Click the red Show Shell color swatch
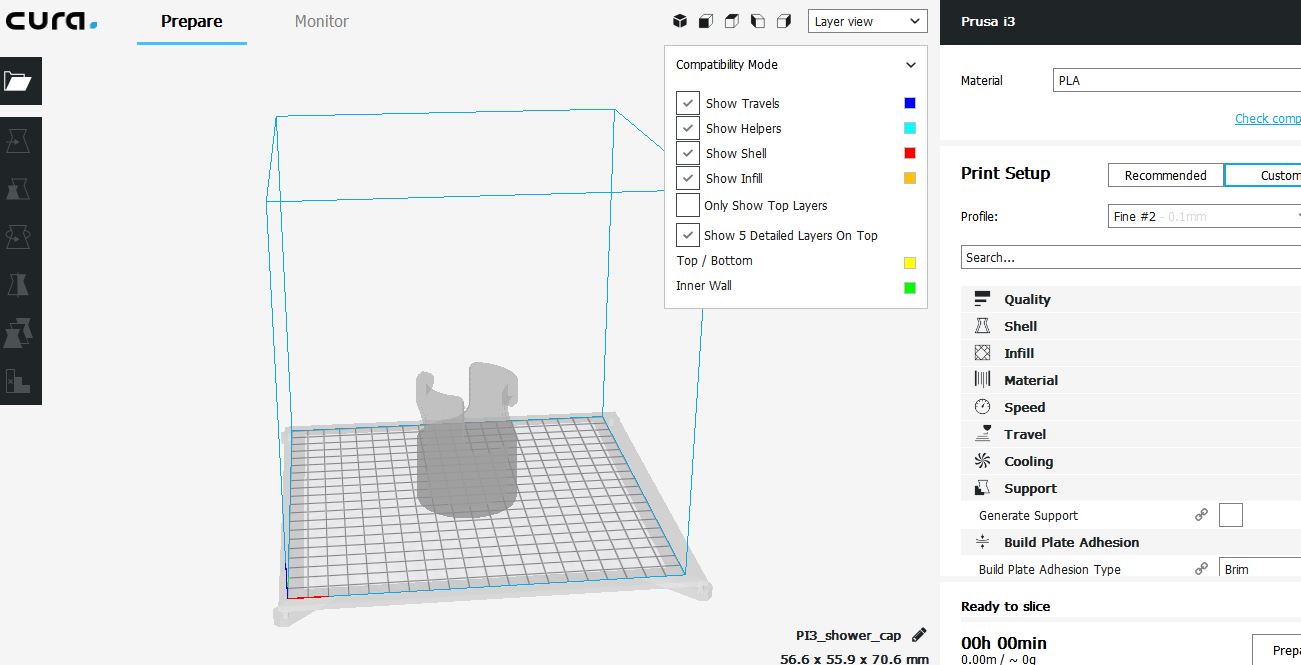 pyautogui.click(x=909, y=153)
